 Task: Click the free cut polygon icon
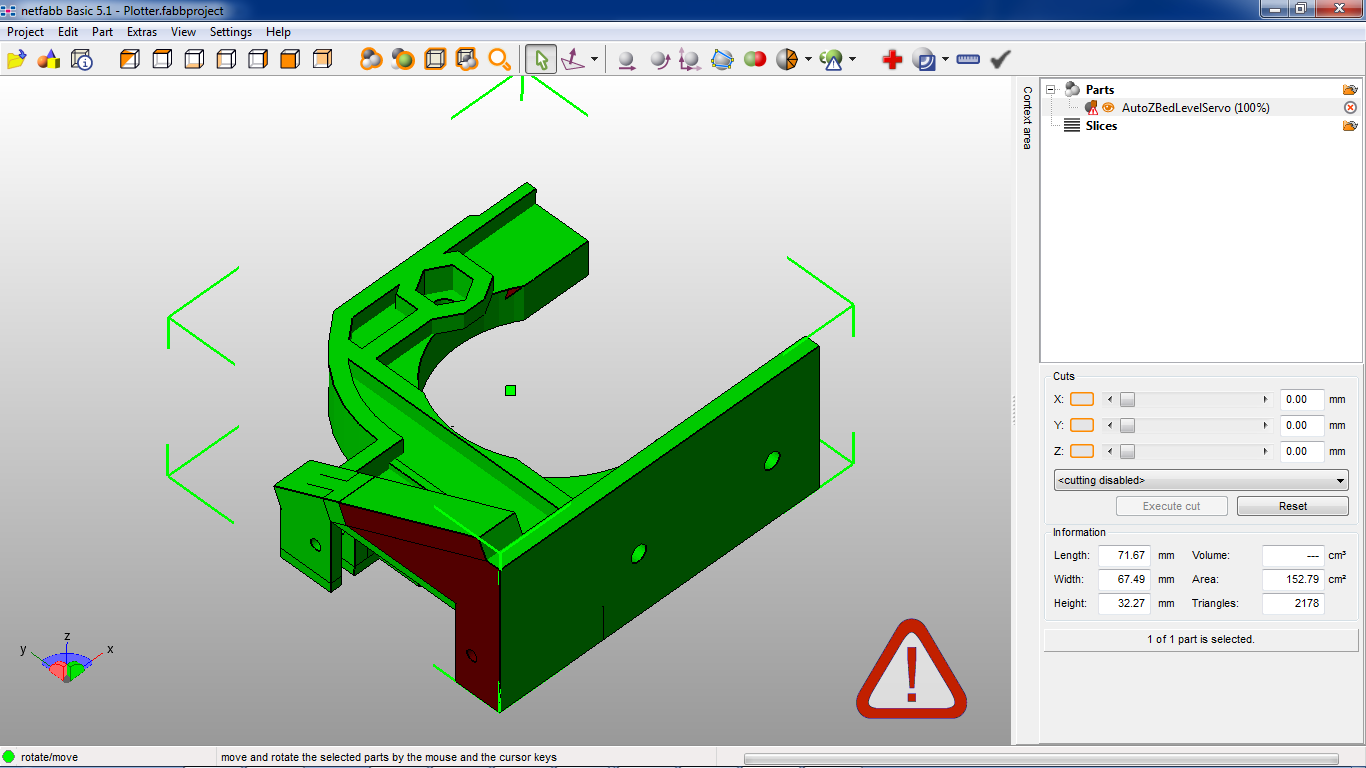pyautogui.click(x=722, y=60)
